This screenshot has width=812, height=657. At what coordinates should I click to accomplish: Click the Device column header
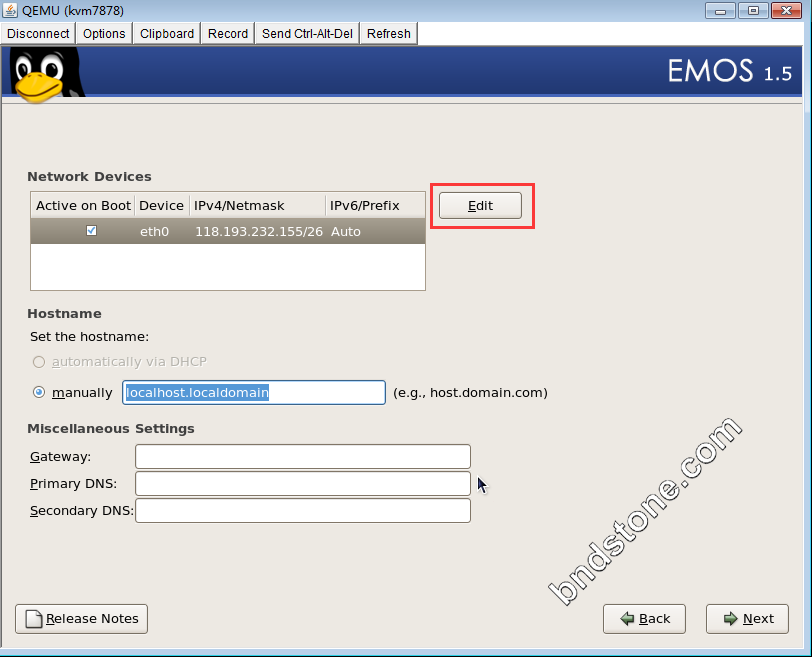162,206
